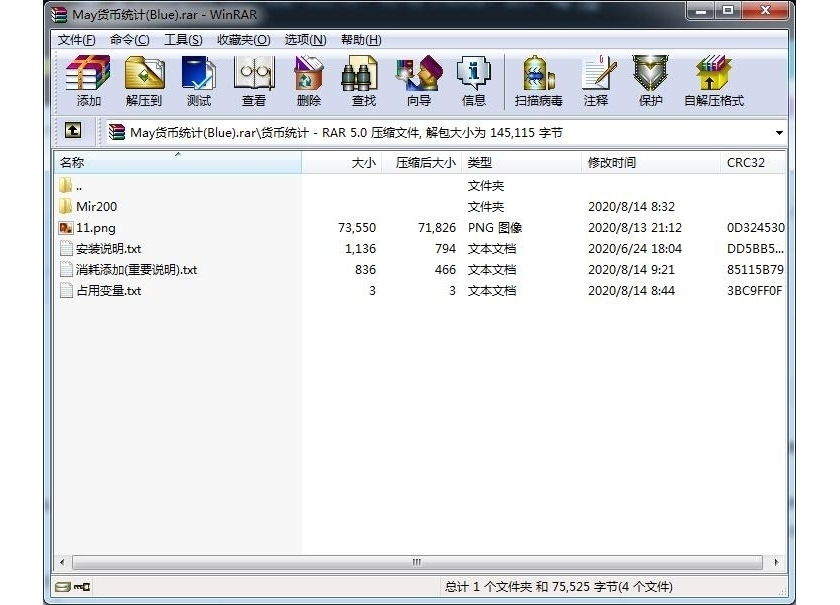Open the 注释 (Comment) toolbar icon
This screenshot has height=605, width=840.
pyautogui.click(x=597, y=80)
